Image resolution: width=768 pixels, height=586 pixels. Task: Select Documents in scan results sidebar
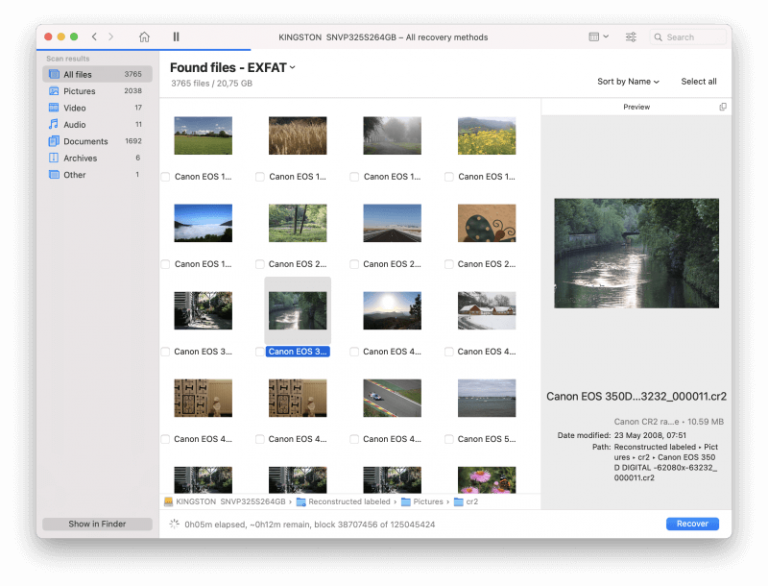pyautogui.click(x=85, y=141)
